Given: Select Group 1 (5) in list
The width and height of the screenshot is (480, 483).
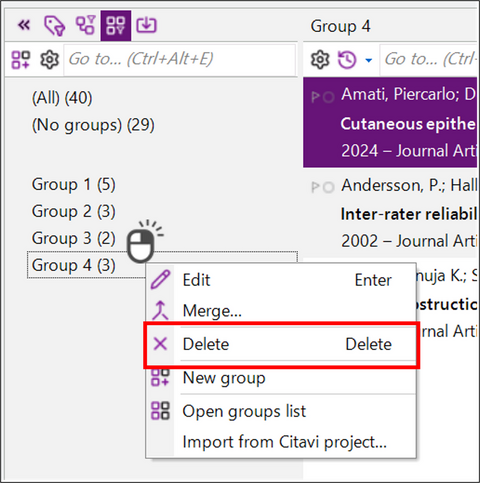Looking at the screenshot, I should [x=74, y=184].
